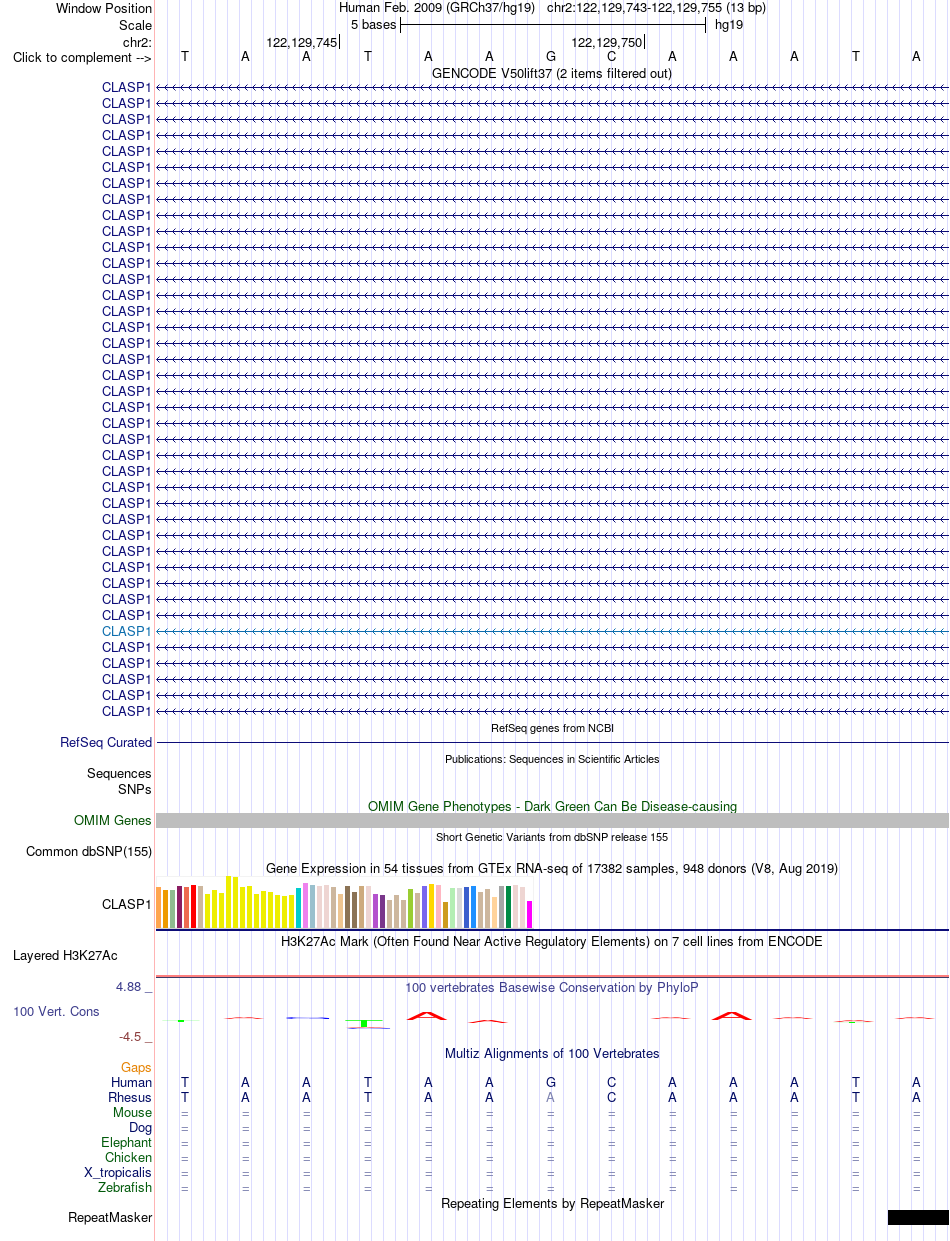This screenshot has height=1241, width=950.
Task: Open Publications: Sequences in Scientific Articles title
Action: click(552, 759)
